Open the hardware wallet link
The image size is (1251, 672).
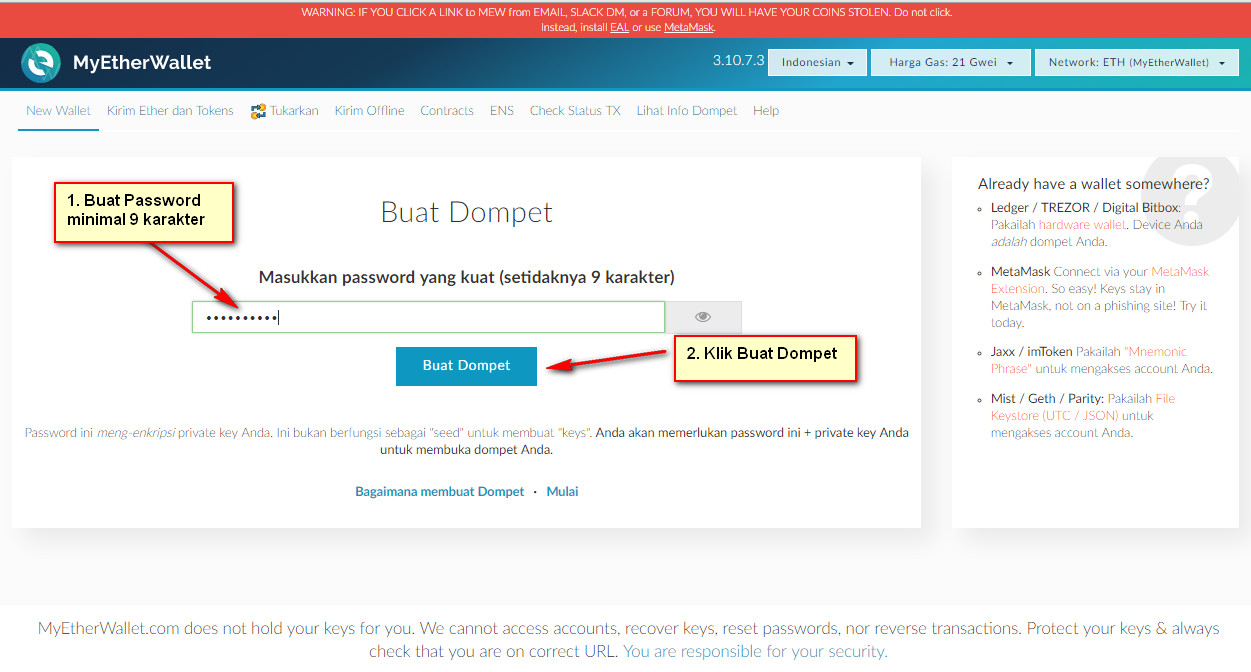pos(1082,225)
